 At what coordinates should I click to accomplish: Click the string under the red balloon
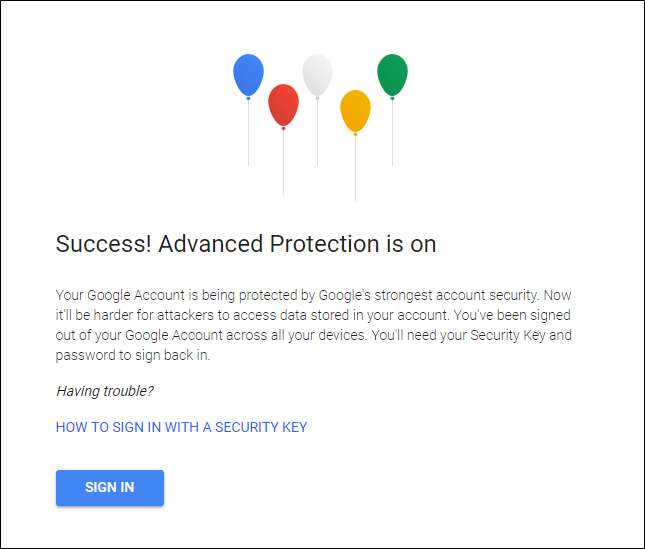tap(284, 163)
